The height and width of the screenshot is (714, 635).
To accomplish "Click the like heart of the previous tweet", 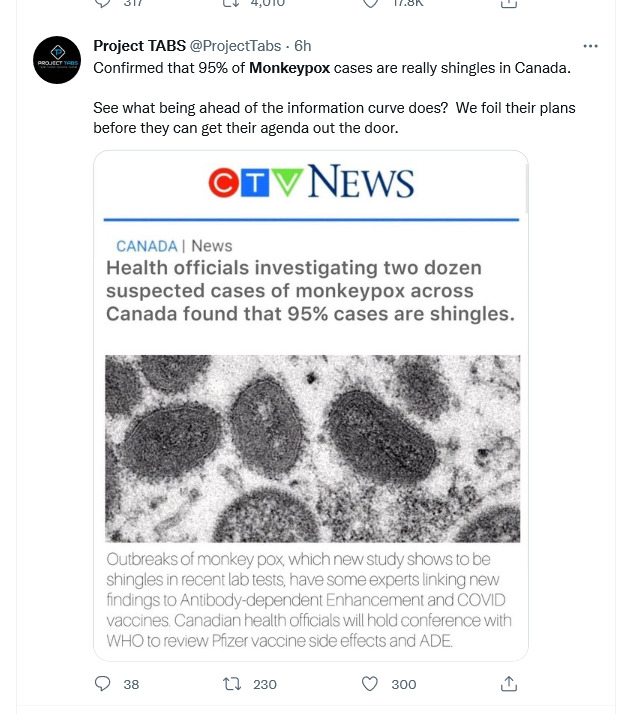I will click(x=370, y=4).
